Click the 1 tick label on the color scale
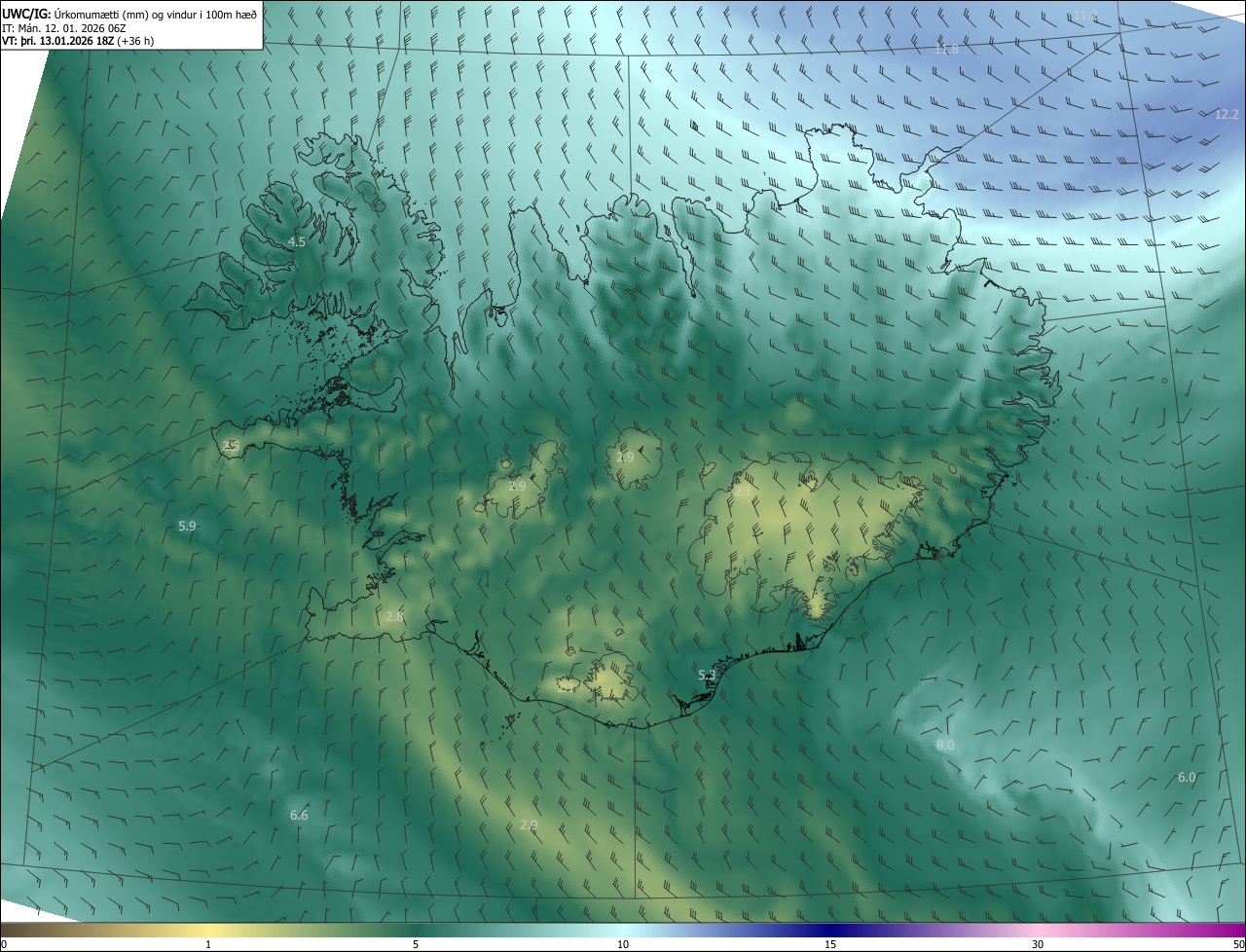The image size is (1246, 952). tap(208, 944)
